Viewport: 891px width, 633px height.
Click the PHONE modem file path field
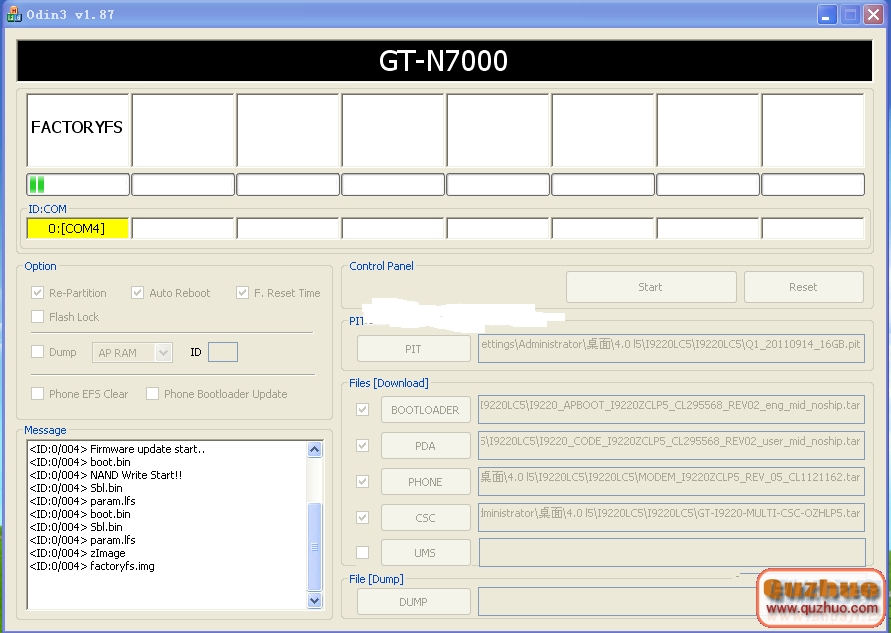pos(671,481)
